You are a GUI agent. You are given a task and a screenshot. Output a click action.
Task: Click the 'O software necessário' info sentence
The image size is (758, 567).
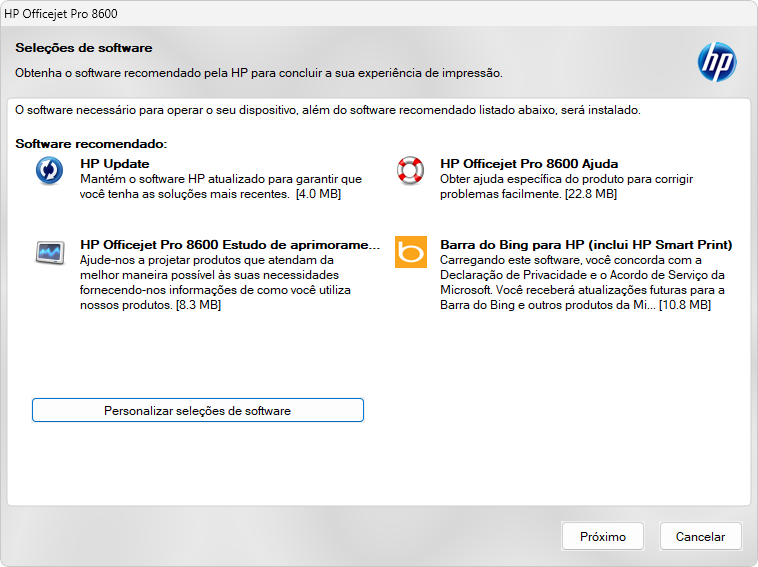click(328, 110)
